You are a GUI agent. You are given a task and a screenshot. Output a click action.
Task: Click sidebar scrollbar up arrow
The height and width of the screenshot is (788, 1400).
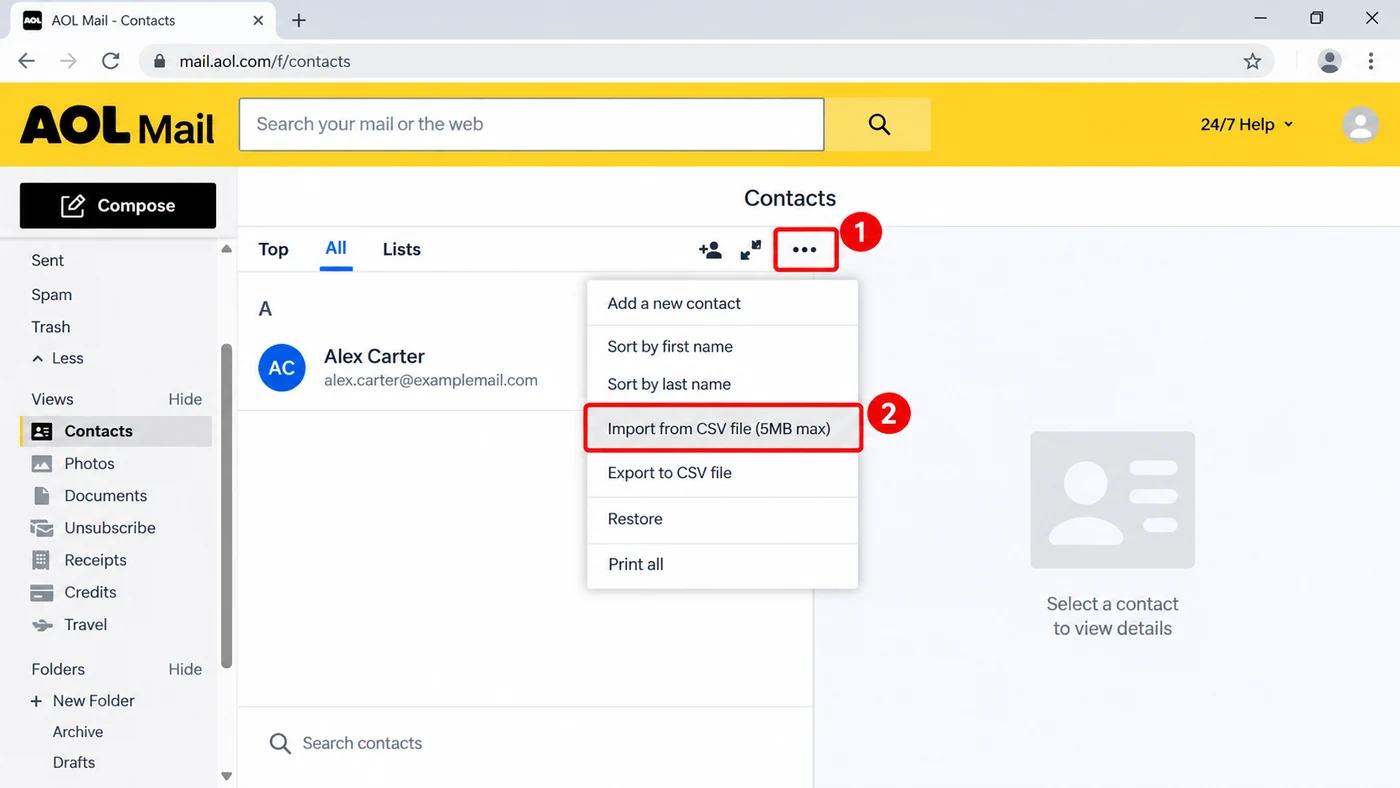click(226, 249)
